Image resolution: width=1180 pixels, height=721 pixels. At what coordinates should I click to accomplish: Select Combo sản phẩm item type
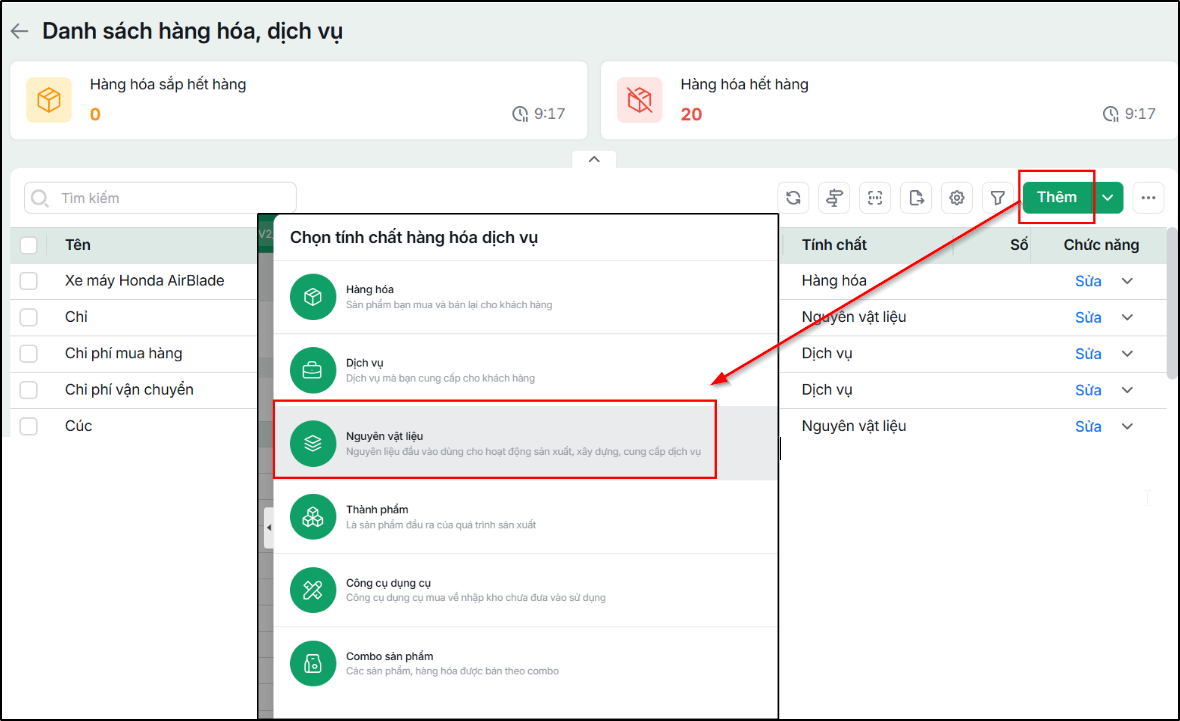[x=525, y=663]
